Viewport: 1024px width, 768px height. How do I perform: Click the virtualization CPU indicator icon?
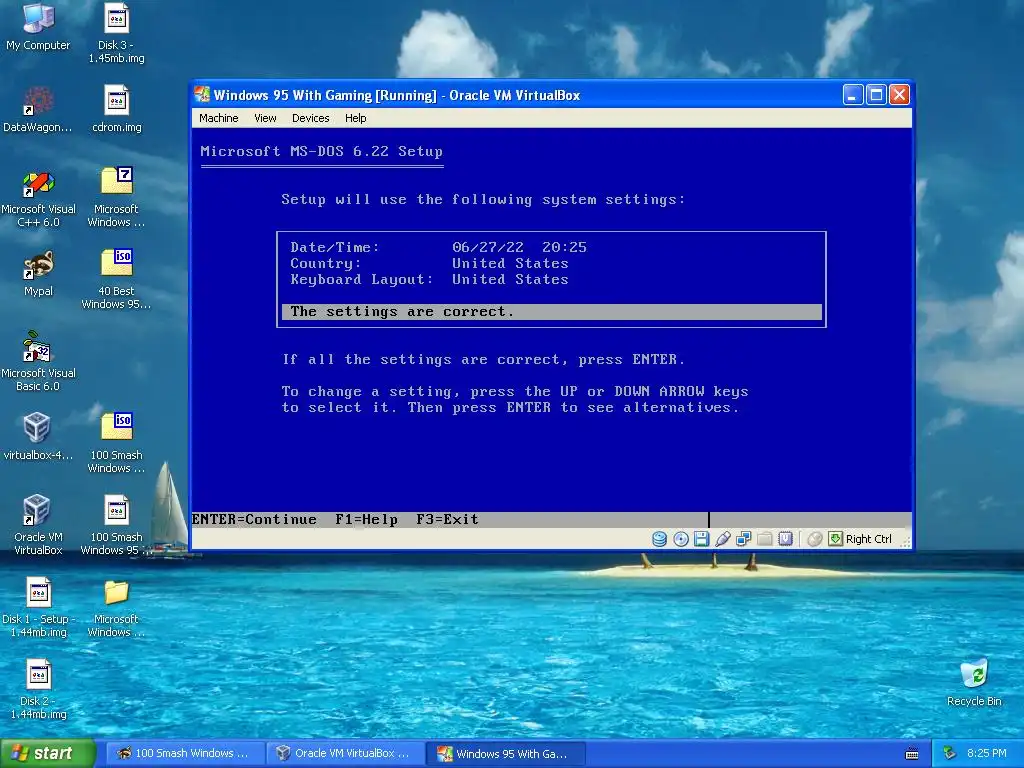click(786, 539)
